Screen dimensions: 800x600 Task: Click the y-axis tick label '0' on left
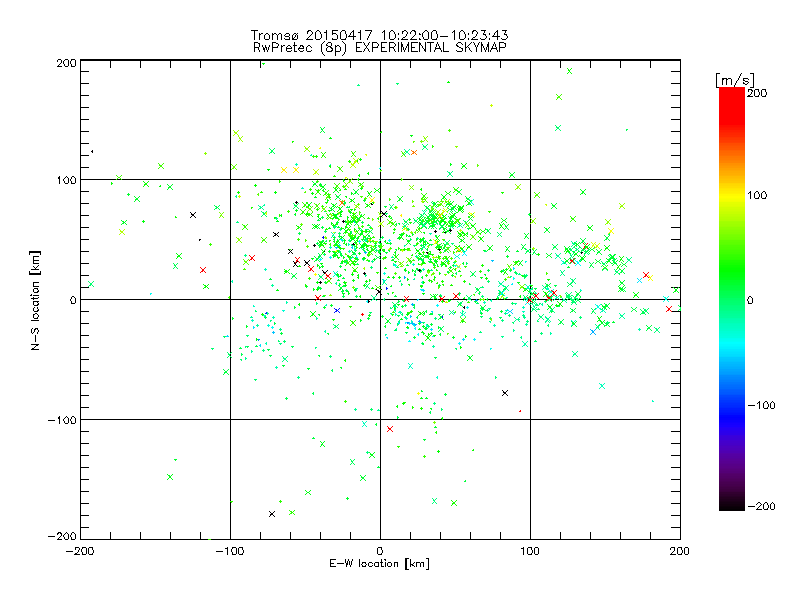tap(73, 300)
